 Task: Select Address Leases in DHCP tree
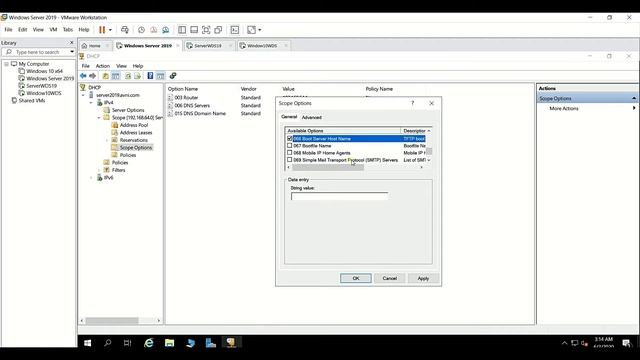tap(136, 133)
